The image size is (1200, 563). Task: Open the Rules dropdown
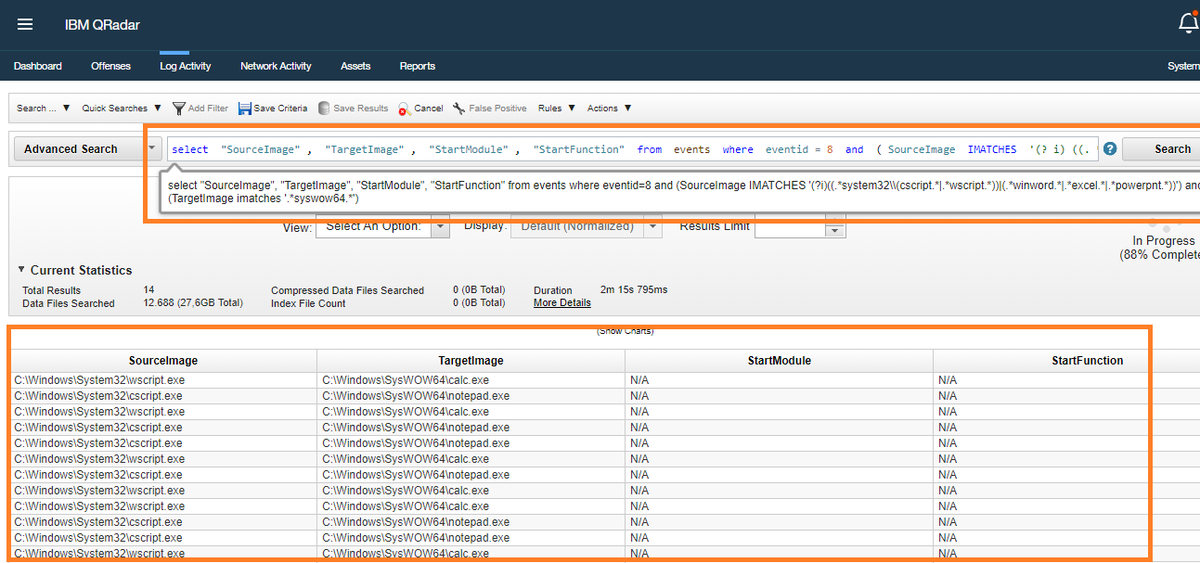pyautogui.click(x=556, y=108)
